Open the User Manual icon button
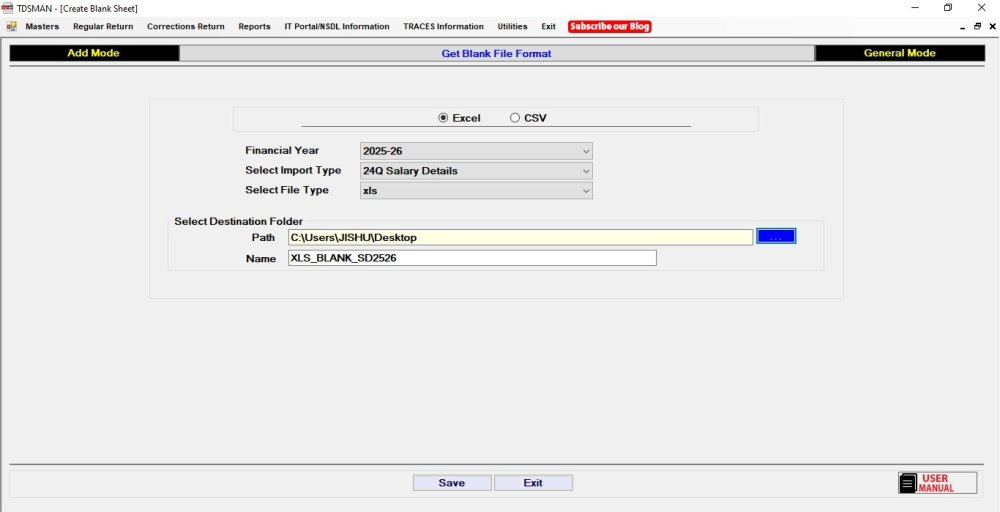 click(938, 483)
